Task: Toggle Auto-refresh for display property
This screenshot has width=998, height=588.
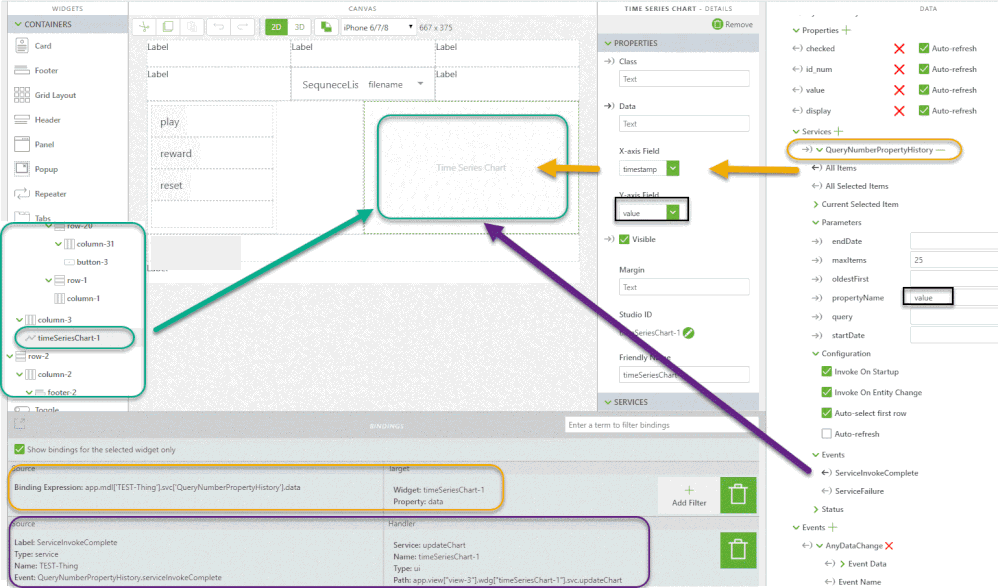Action: click(924, 110)
